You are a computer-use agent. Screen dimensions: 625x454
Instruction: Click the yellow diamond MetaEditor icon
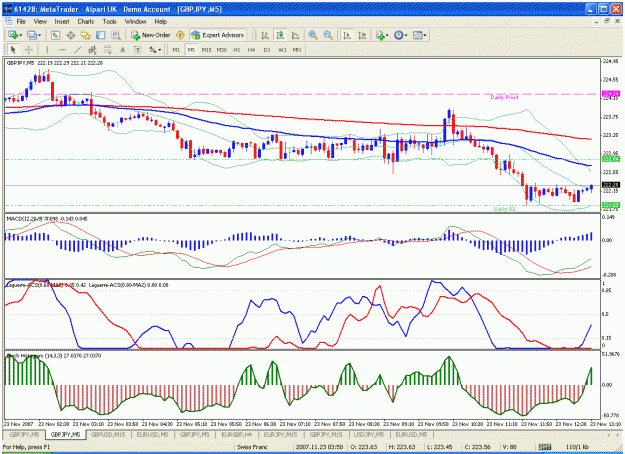tap(180, 35)
